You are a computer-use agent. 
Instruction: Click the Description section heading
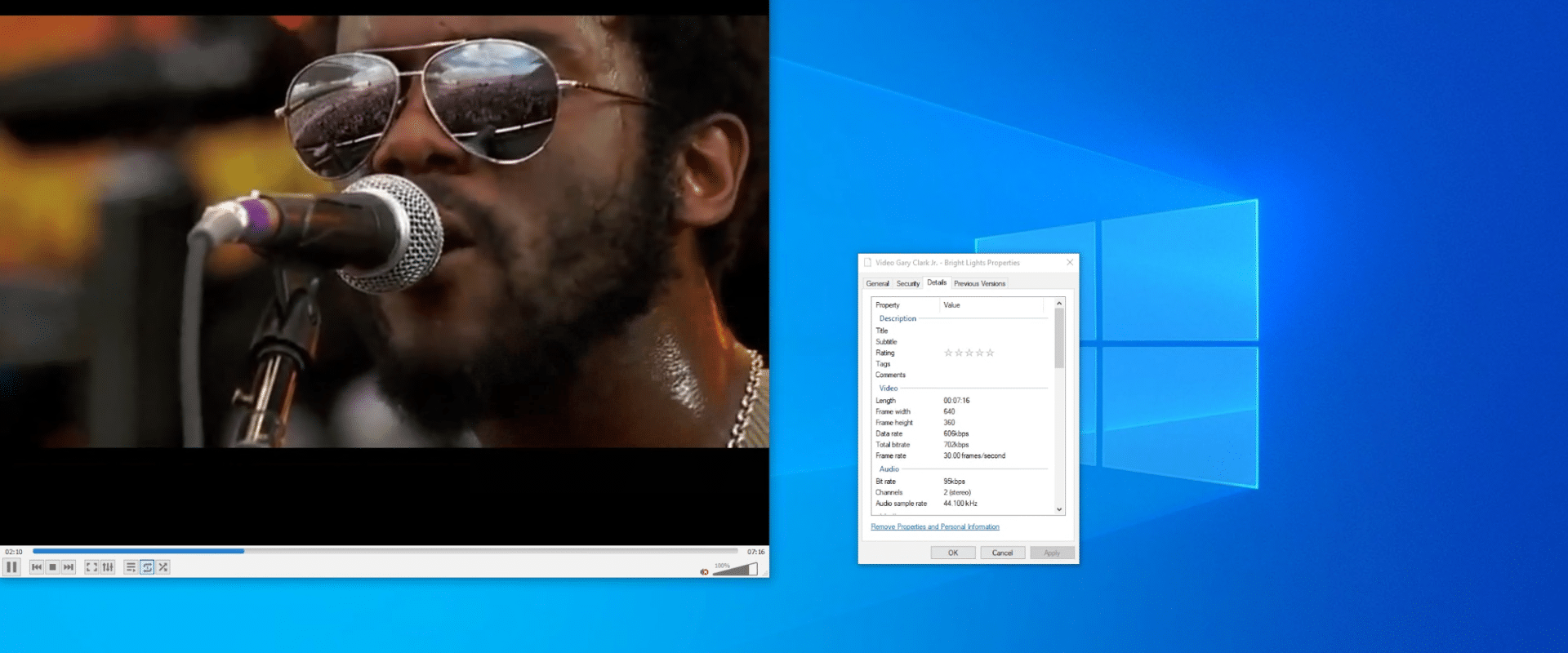898,319
